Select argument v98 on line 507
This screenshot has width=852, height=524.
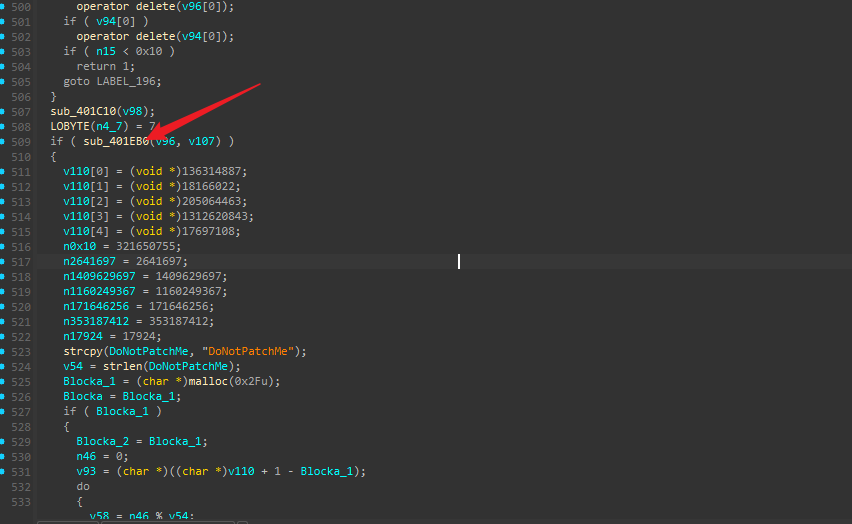pyautogui.click(x=133, y=111)
